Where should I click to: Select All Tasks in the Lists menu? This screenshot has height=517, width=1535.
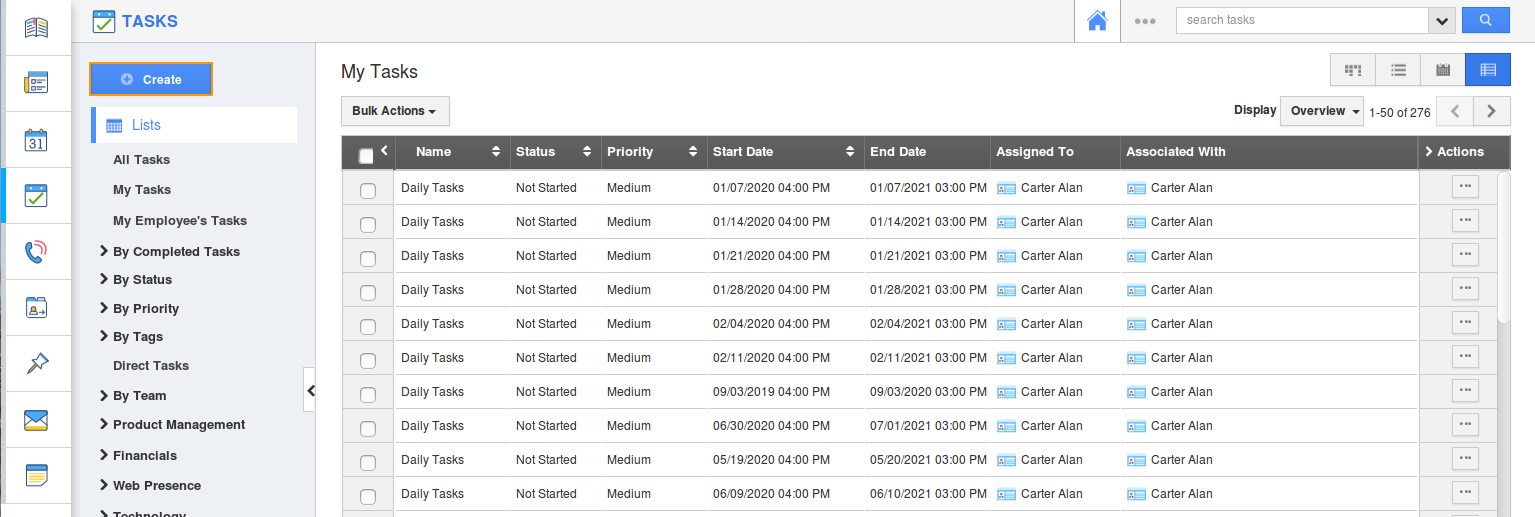(x=141, y=160)
